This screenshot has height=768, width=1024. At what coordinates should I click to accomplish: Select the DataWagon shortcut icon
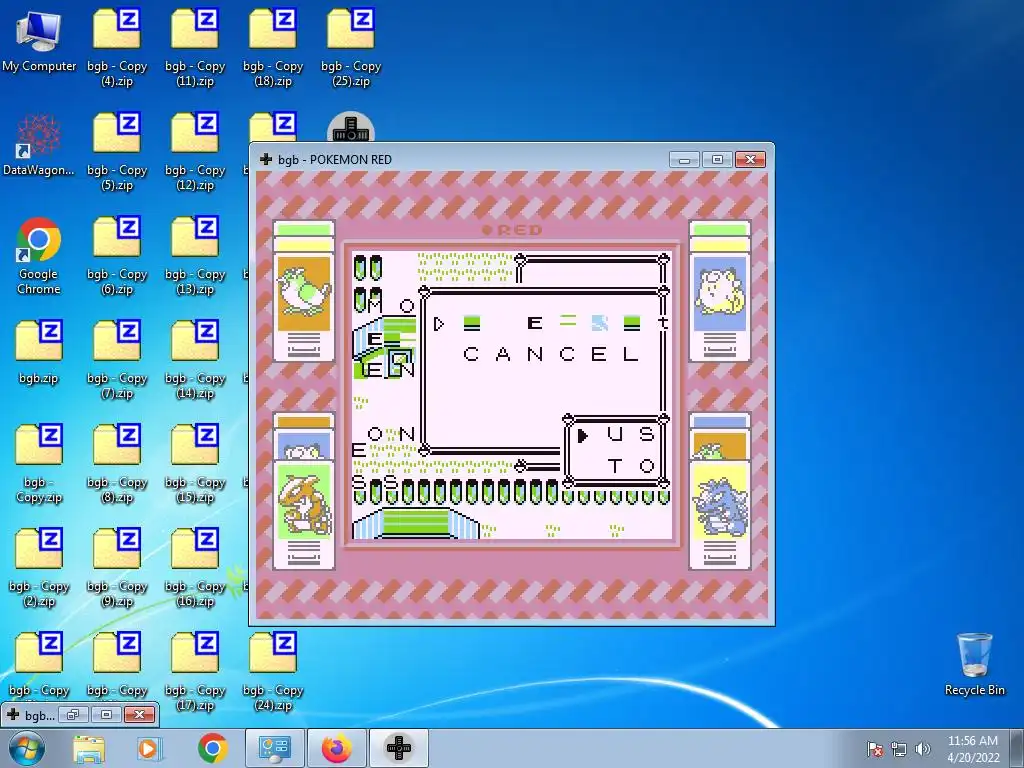pos(39,145)
